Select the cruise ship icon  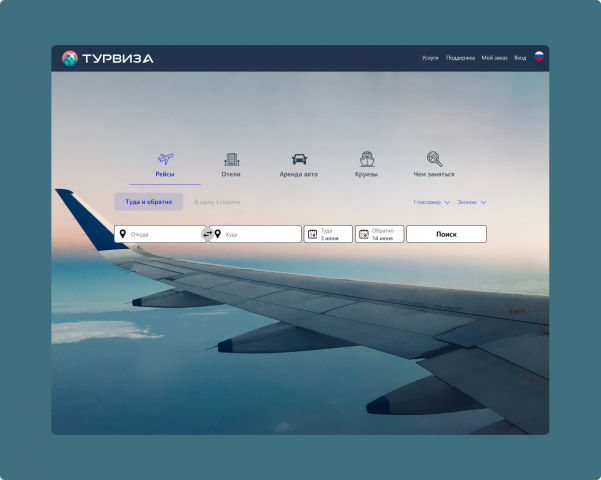point(367,159)
